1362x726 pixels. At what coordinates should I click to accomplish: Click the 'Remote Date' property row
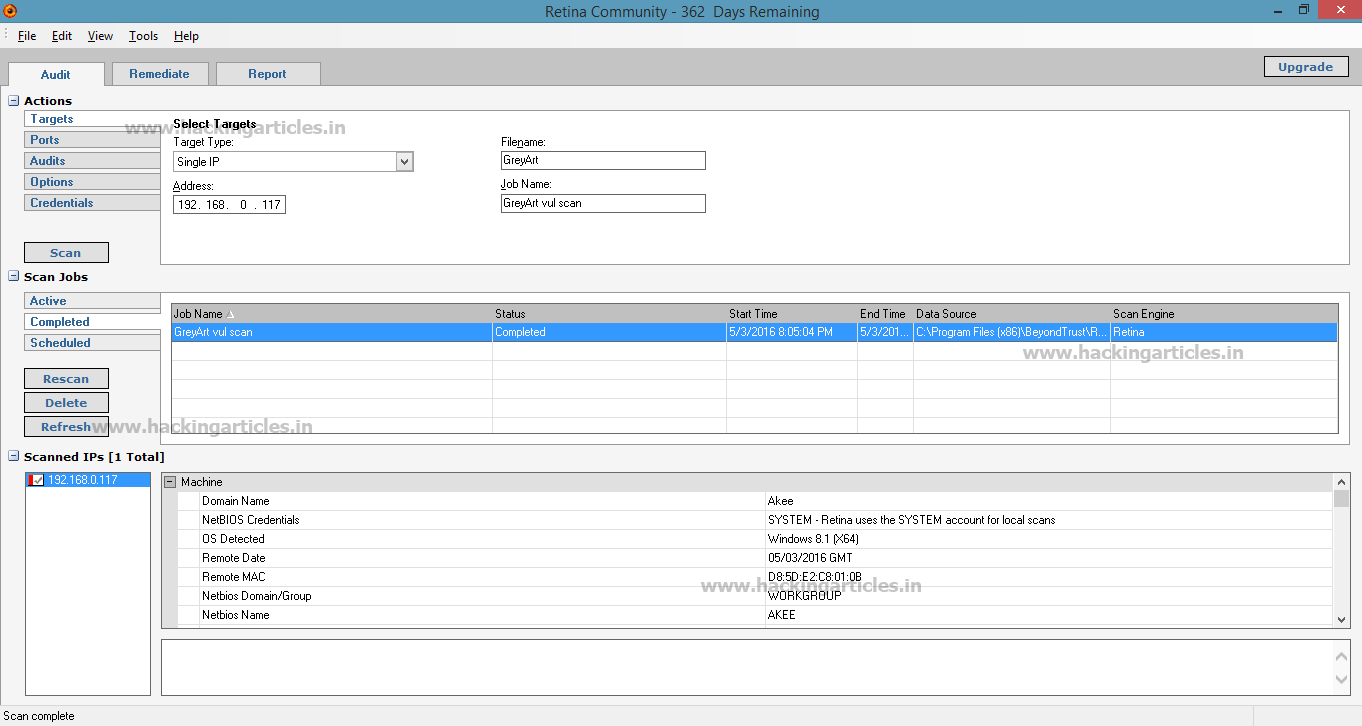click(x=755, y=558)
